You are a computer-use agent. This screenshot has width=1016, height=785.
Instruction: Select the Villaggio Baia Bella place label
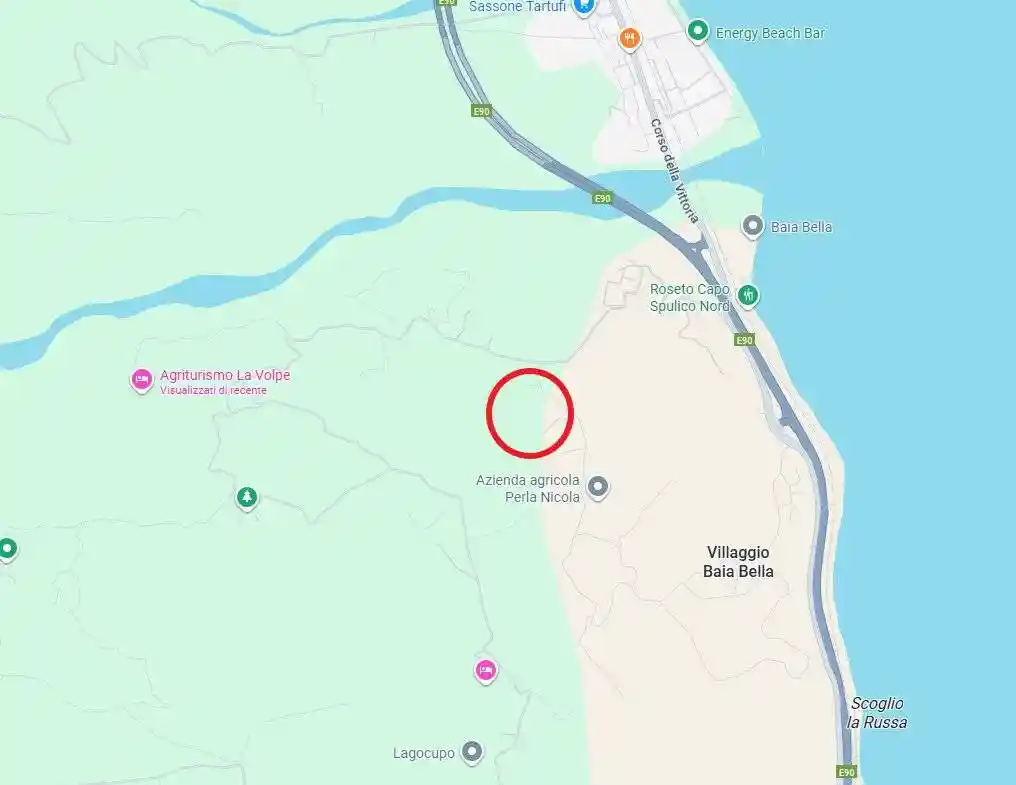tap(738, 561)
